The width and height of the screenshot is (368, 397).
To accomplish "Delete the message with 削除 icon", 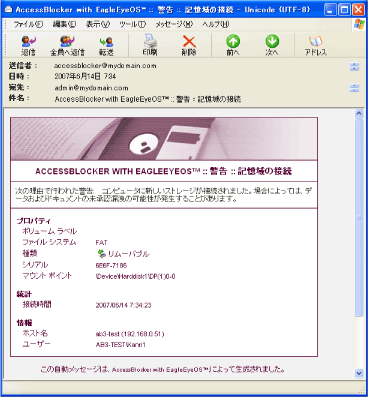I will point(189,45).
